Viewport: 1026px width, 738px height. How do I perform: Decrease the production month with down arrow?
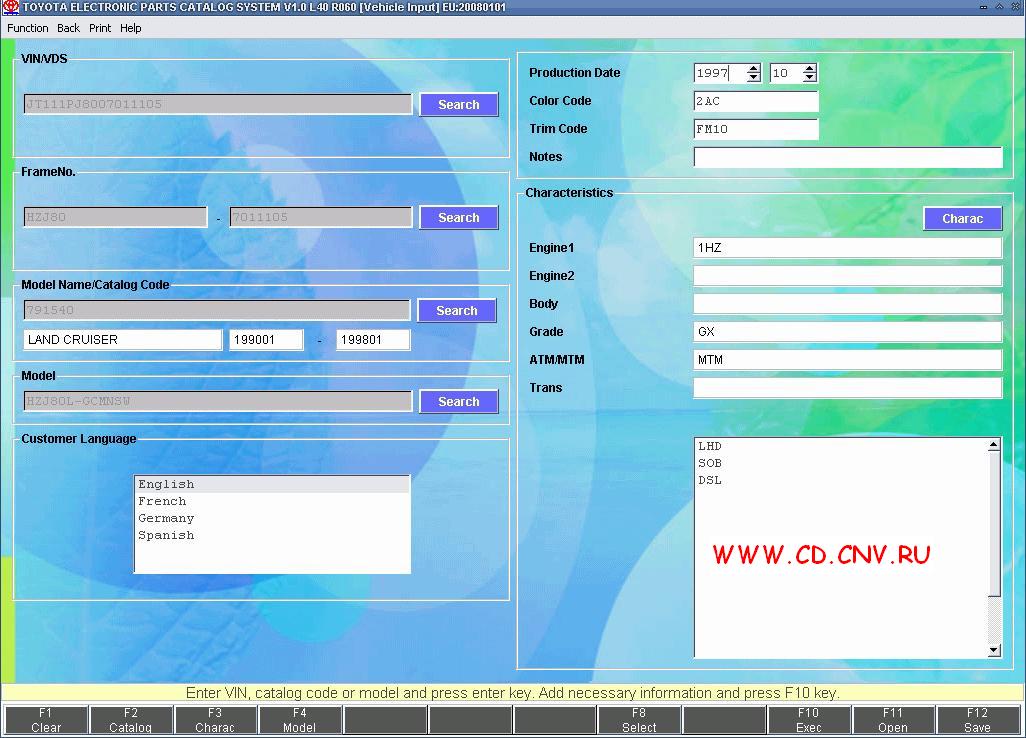point(809,77)
